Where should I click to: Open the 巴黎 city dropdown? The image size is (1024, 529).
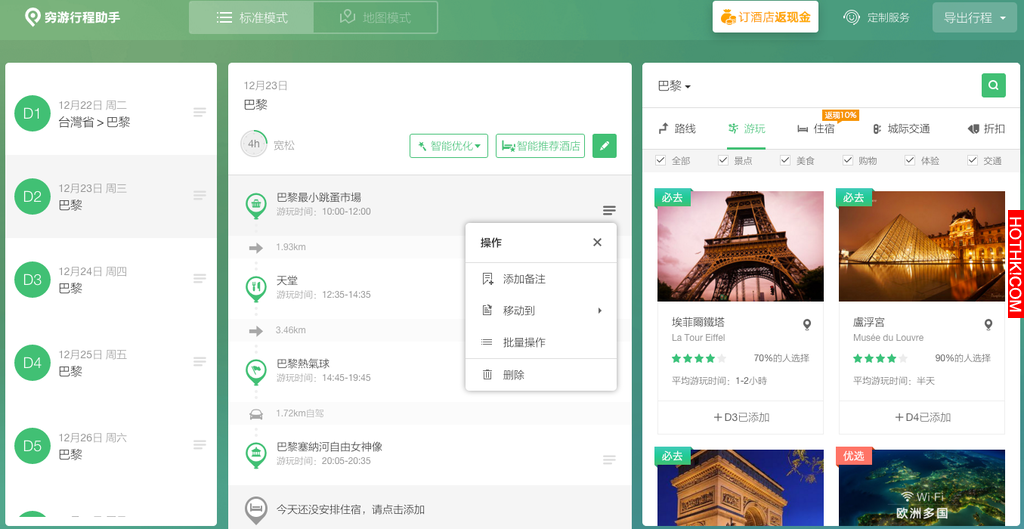tap(674, 86)
